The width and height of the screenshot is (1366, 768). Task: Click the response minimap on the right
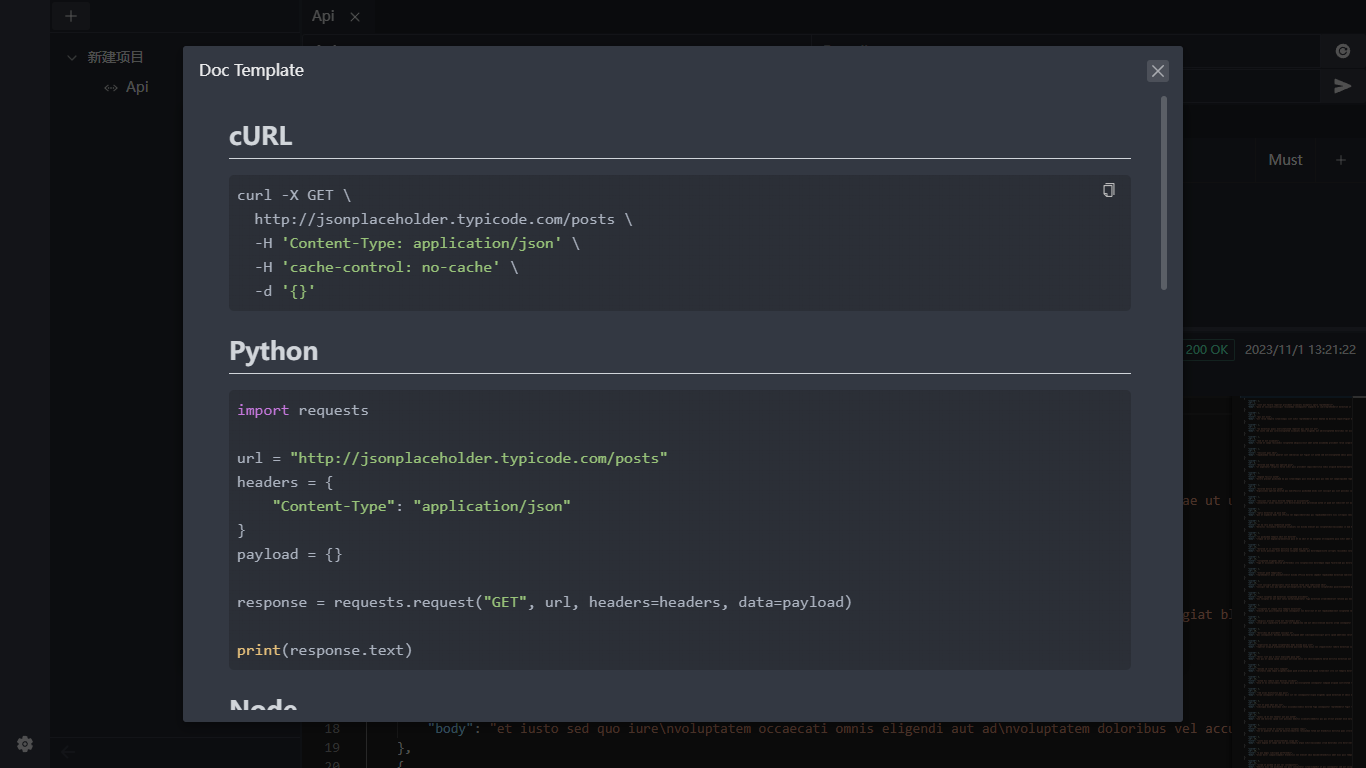tap(1298, 580)
